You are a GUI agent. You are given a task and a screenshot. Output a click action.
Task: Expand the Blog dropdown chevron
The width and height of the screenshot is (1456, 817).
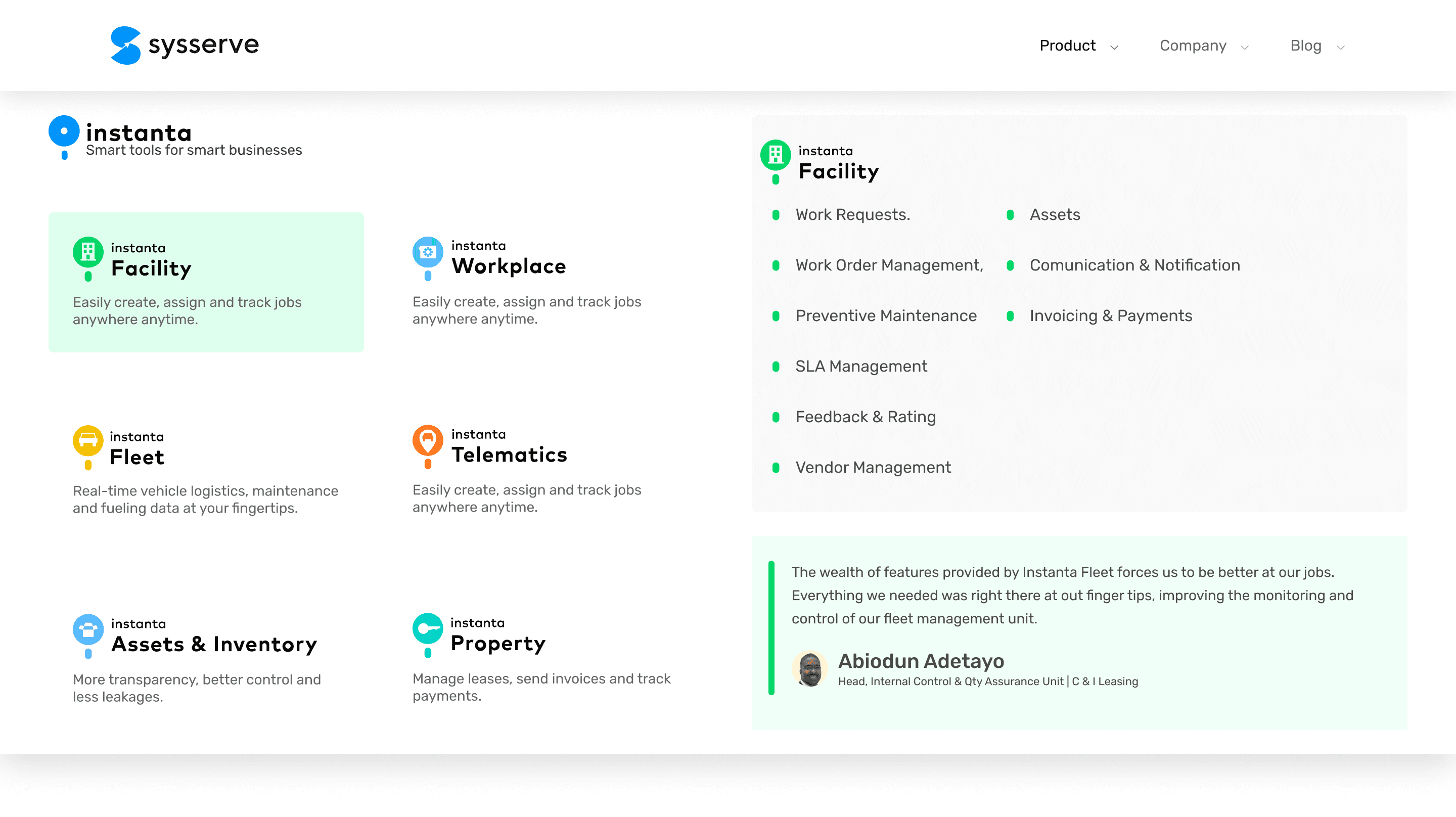pos(1341,47)
